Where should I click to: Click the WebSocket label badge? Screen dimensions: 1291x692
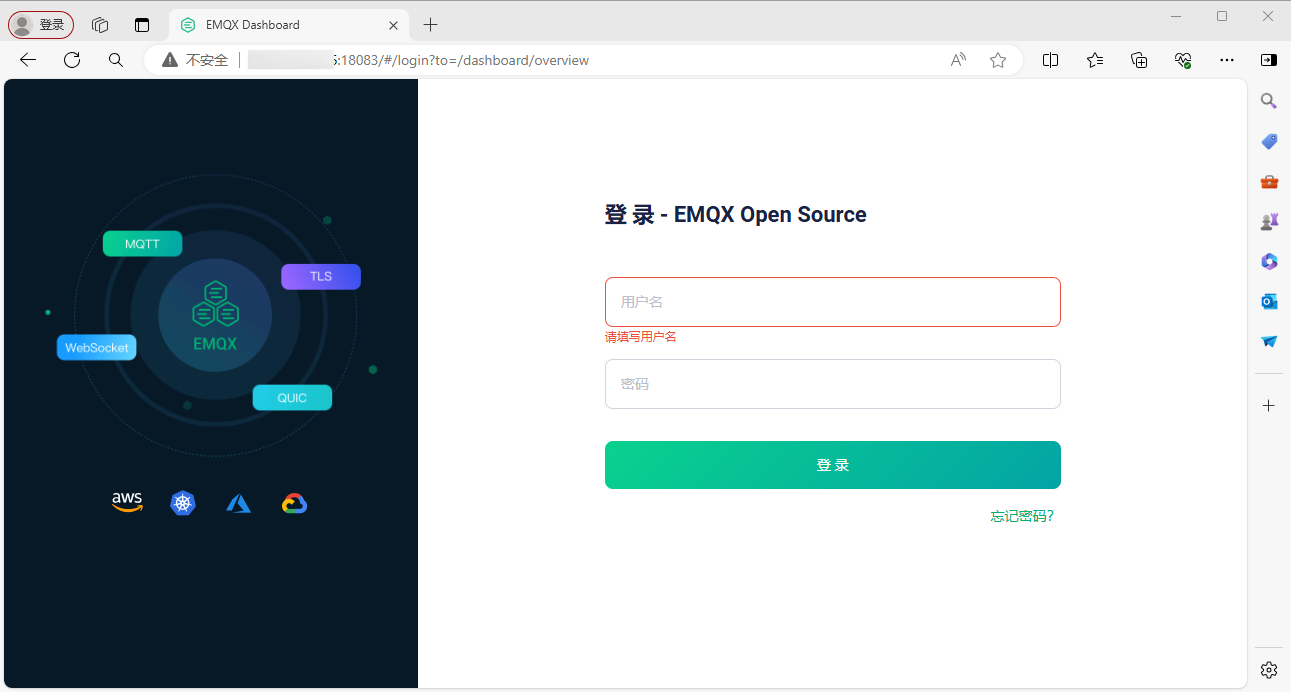pyautogui.click(x=97, y=348)
